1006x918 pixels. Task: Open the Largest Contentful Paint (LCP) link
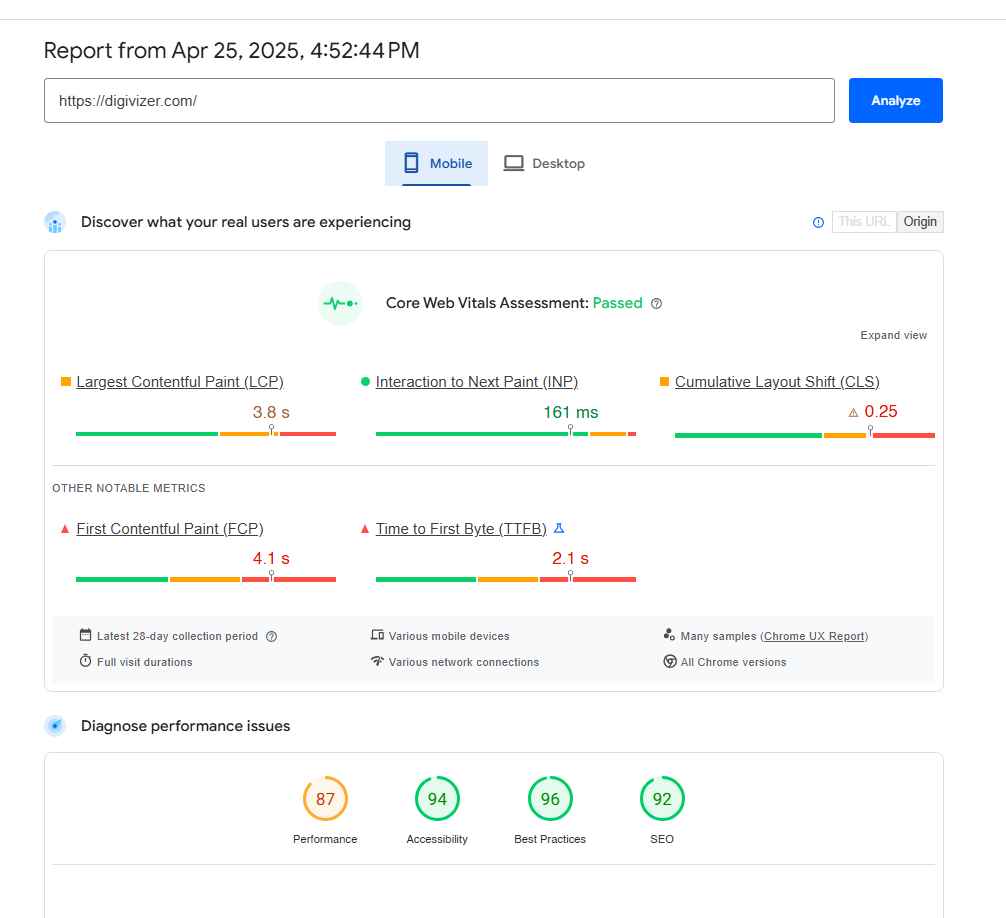coord(180,382)
